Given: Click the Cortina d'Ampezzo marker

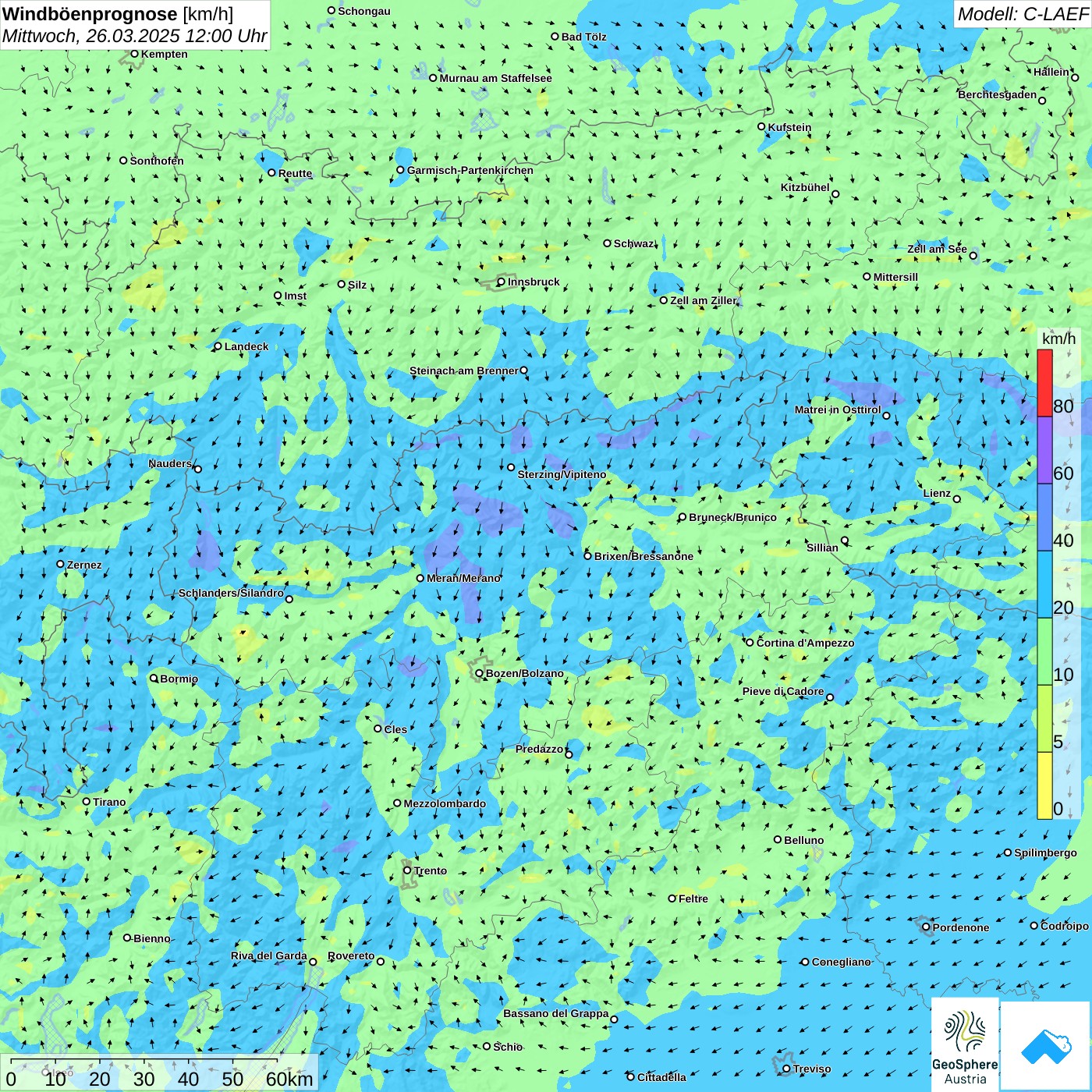Looking at the screenshot, I should coord(750,643).
